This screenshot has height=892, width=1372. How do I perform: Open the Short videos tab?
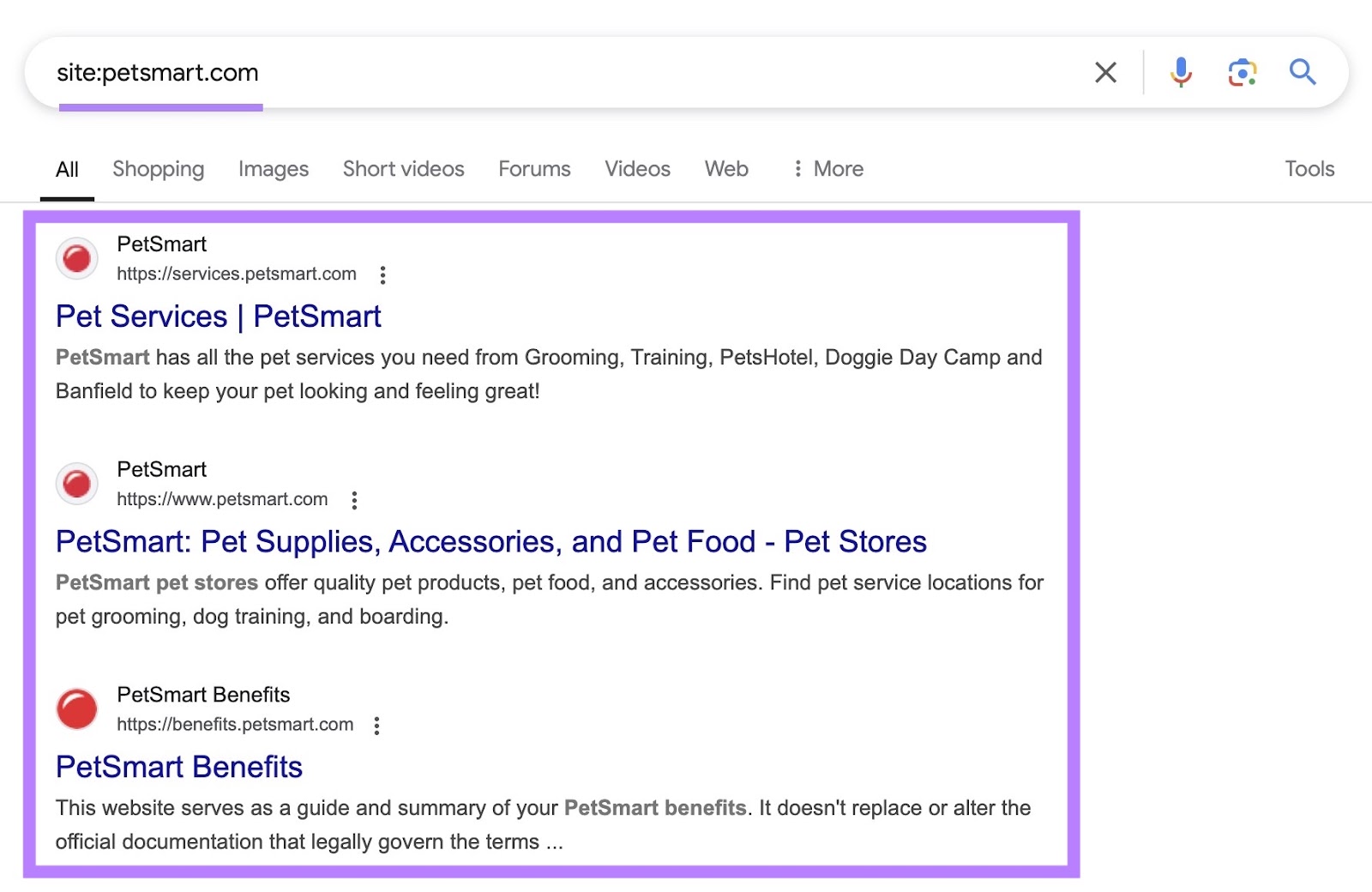[403, 169]
